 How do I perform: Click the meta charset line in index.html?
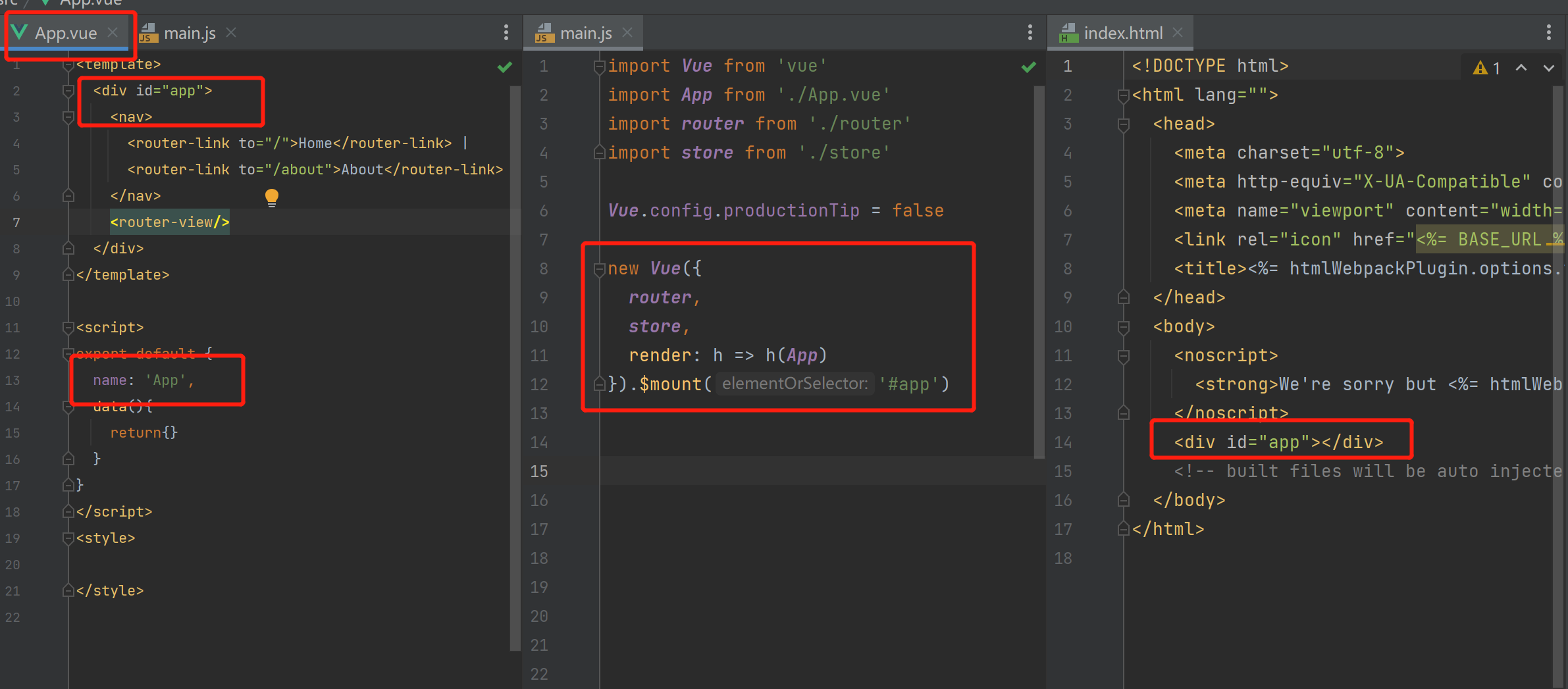[1289, 153]
